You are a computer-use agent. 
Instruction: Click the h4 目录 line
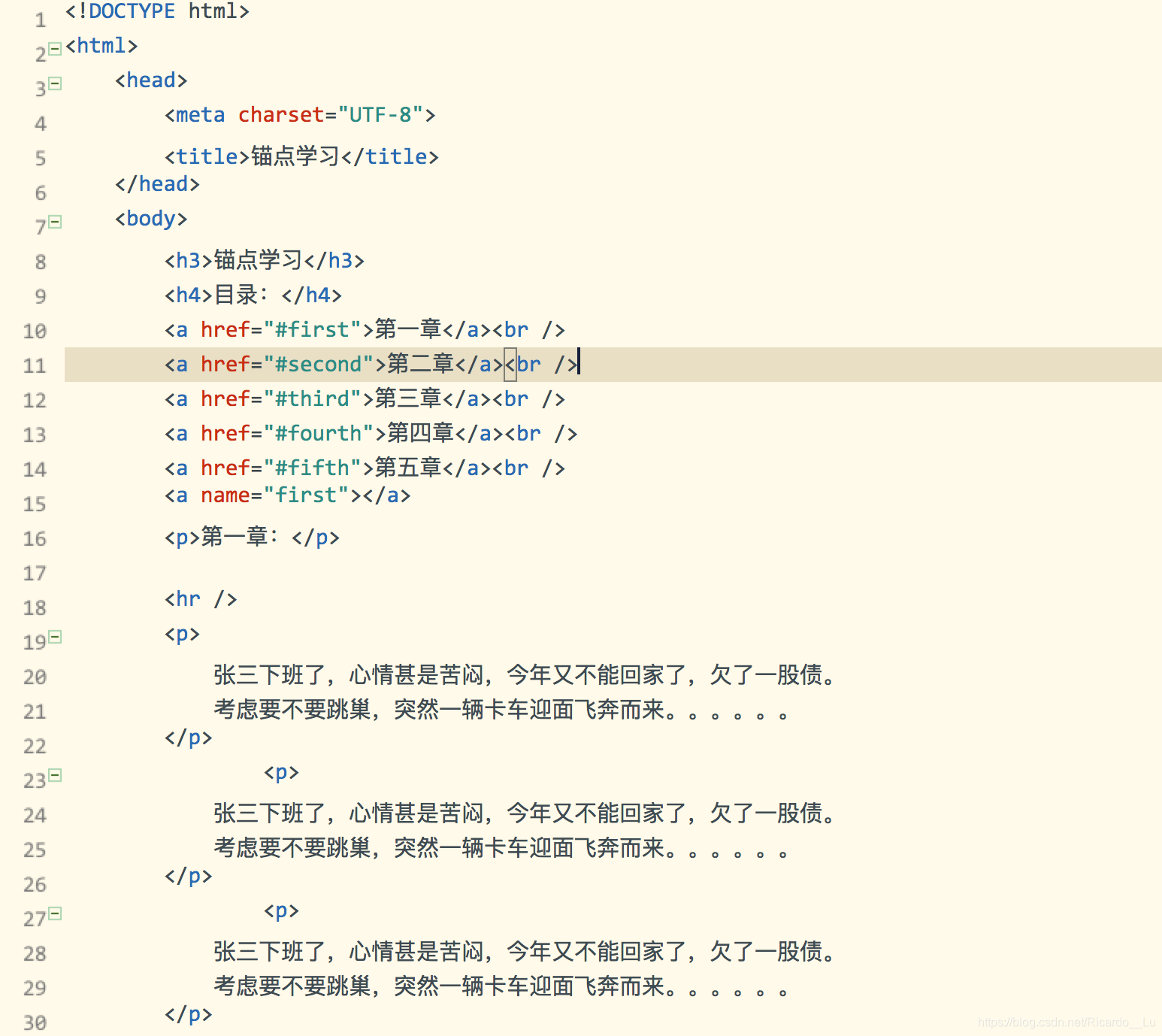coord(253,295)
